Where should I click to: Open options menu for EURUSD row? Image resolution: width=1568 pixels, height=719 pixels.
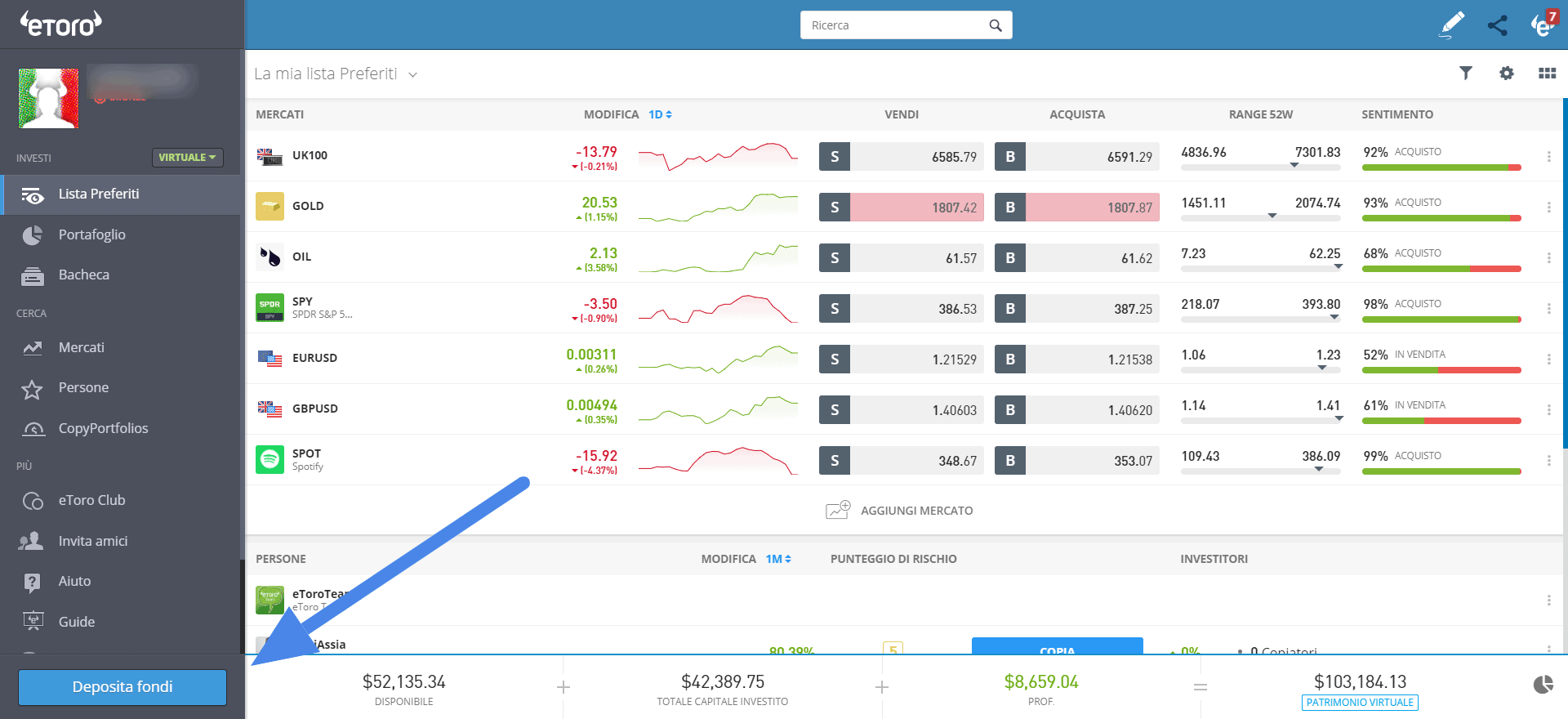pos(1548,359)
